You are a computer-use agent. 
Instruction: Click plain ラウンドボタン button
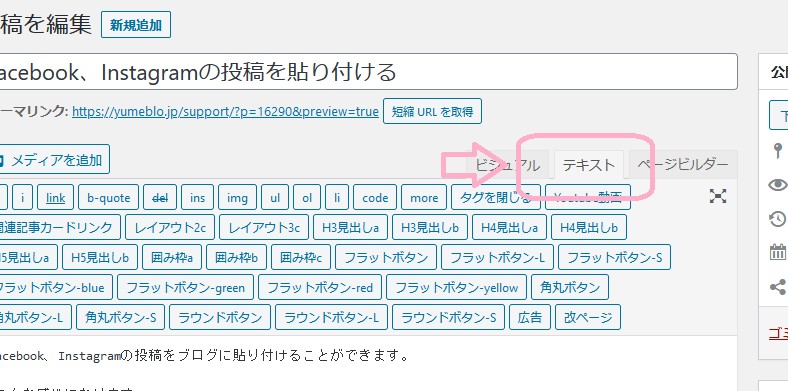point(220,317)
